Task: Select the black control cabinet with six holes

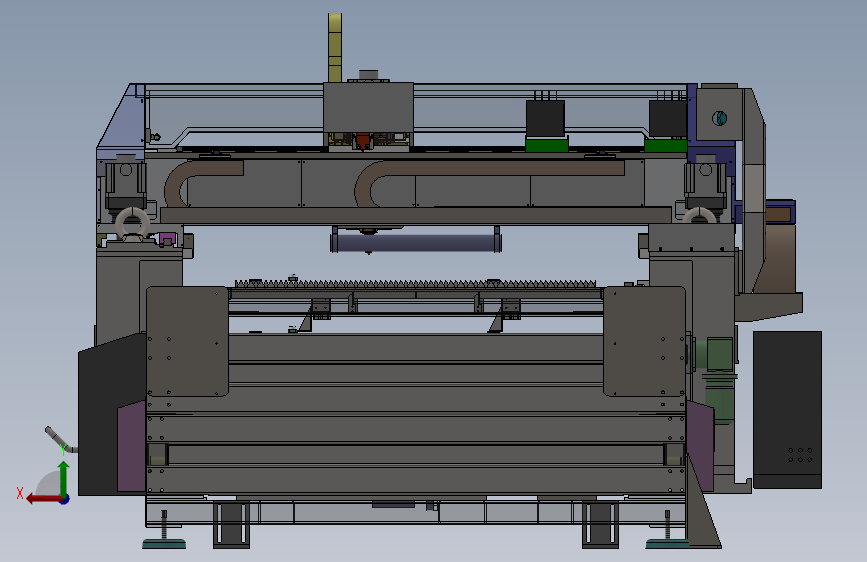Action: [787, 410]
